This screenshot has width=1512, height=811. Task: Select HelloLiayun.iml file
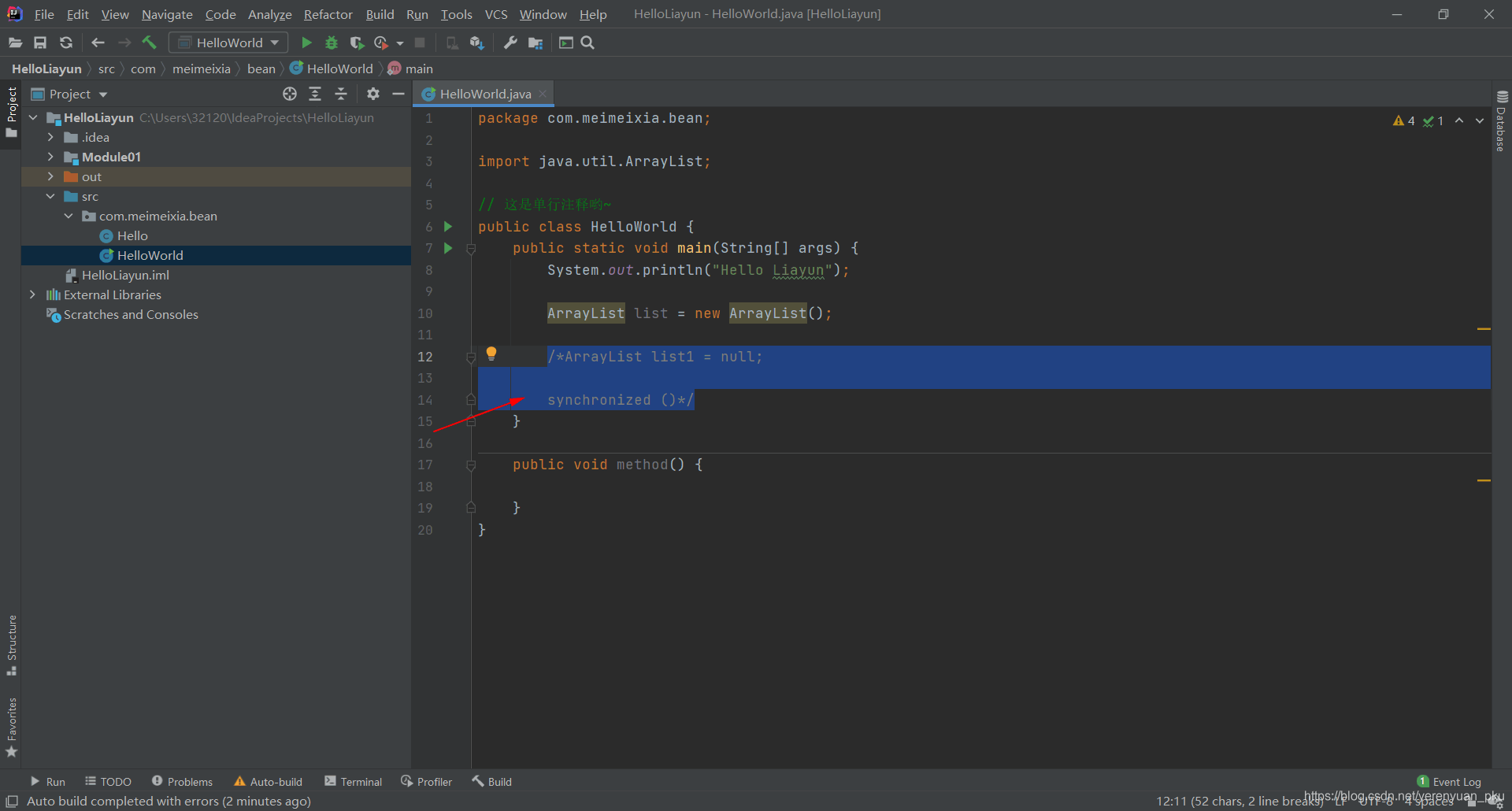(125, 275)
